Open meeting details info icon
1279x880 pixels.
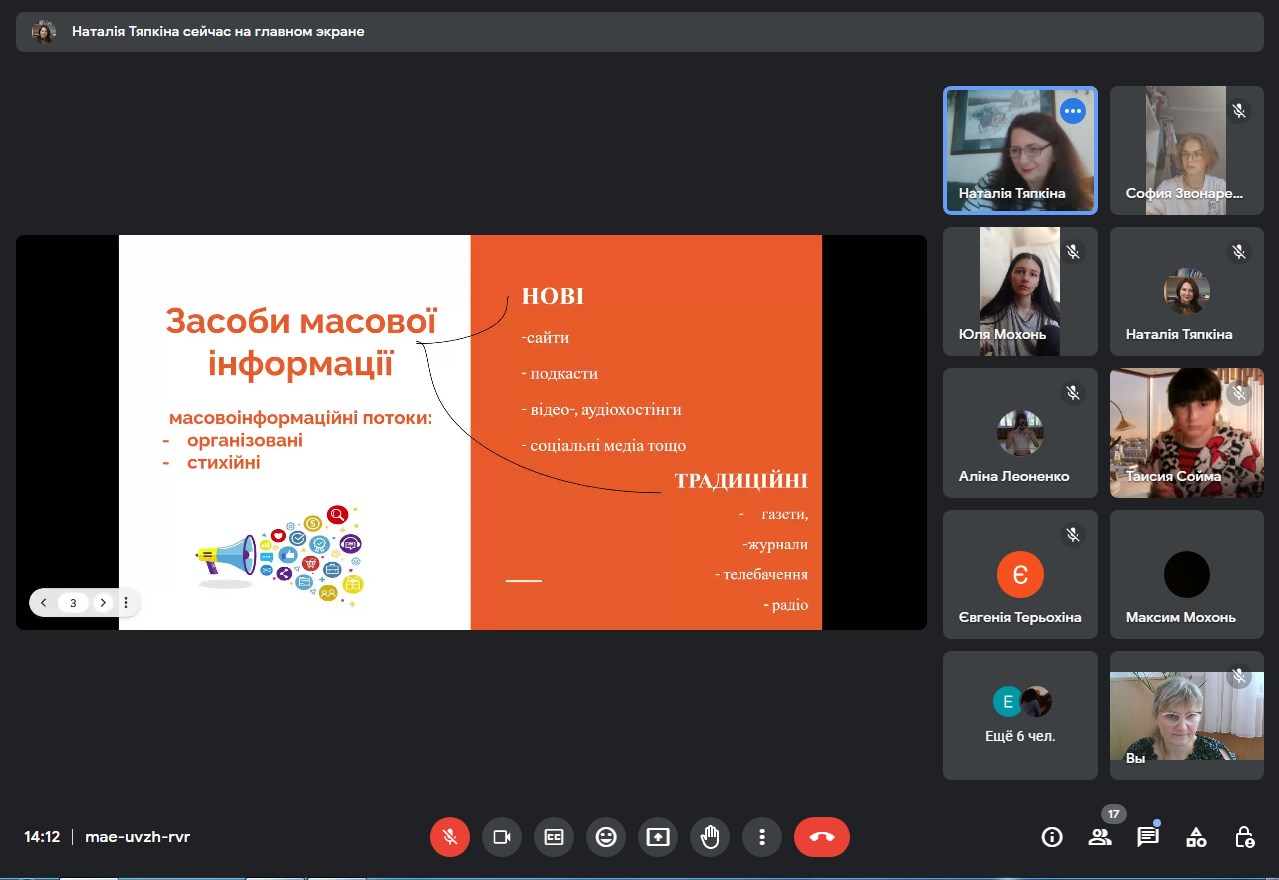[1052, 837]
